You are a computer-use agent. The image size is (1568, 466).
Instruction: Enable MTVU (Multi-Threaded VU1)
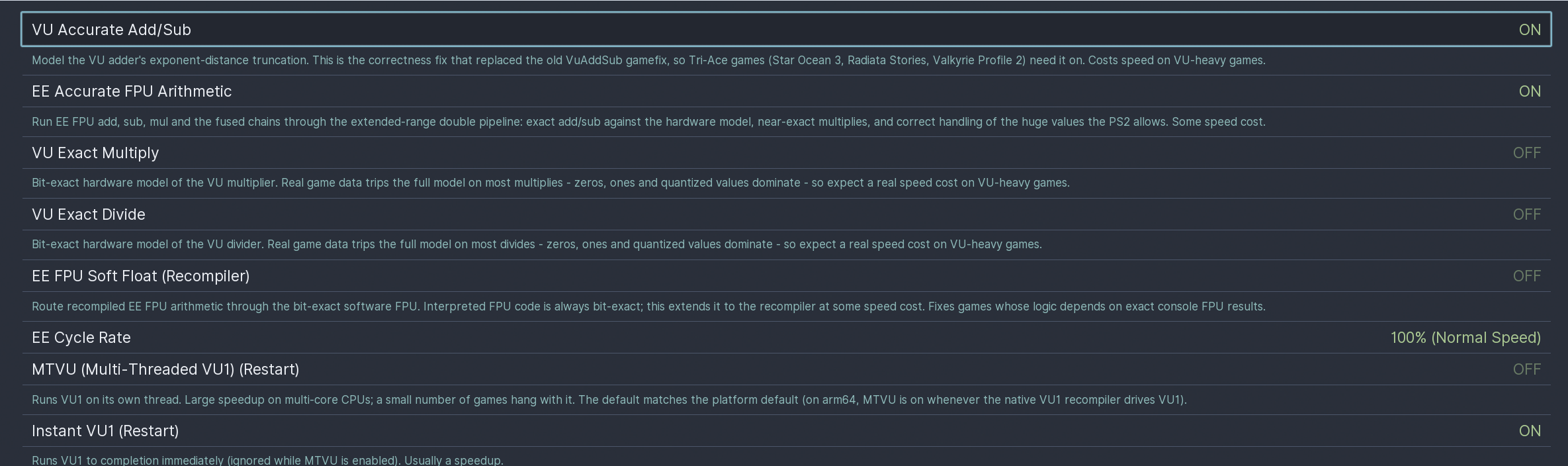coord(786,369)
